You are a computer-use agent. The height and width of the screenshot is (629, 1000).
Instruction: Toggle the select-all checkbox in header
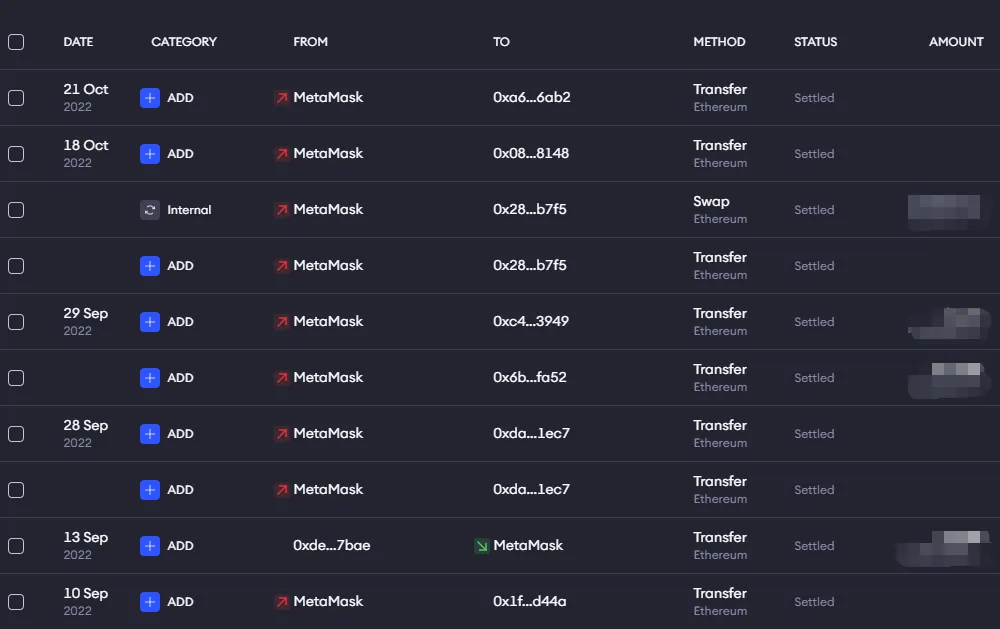point(16,42)
